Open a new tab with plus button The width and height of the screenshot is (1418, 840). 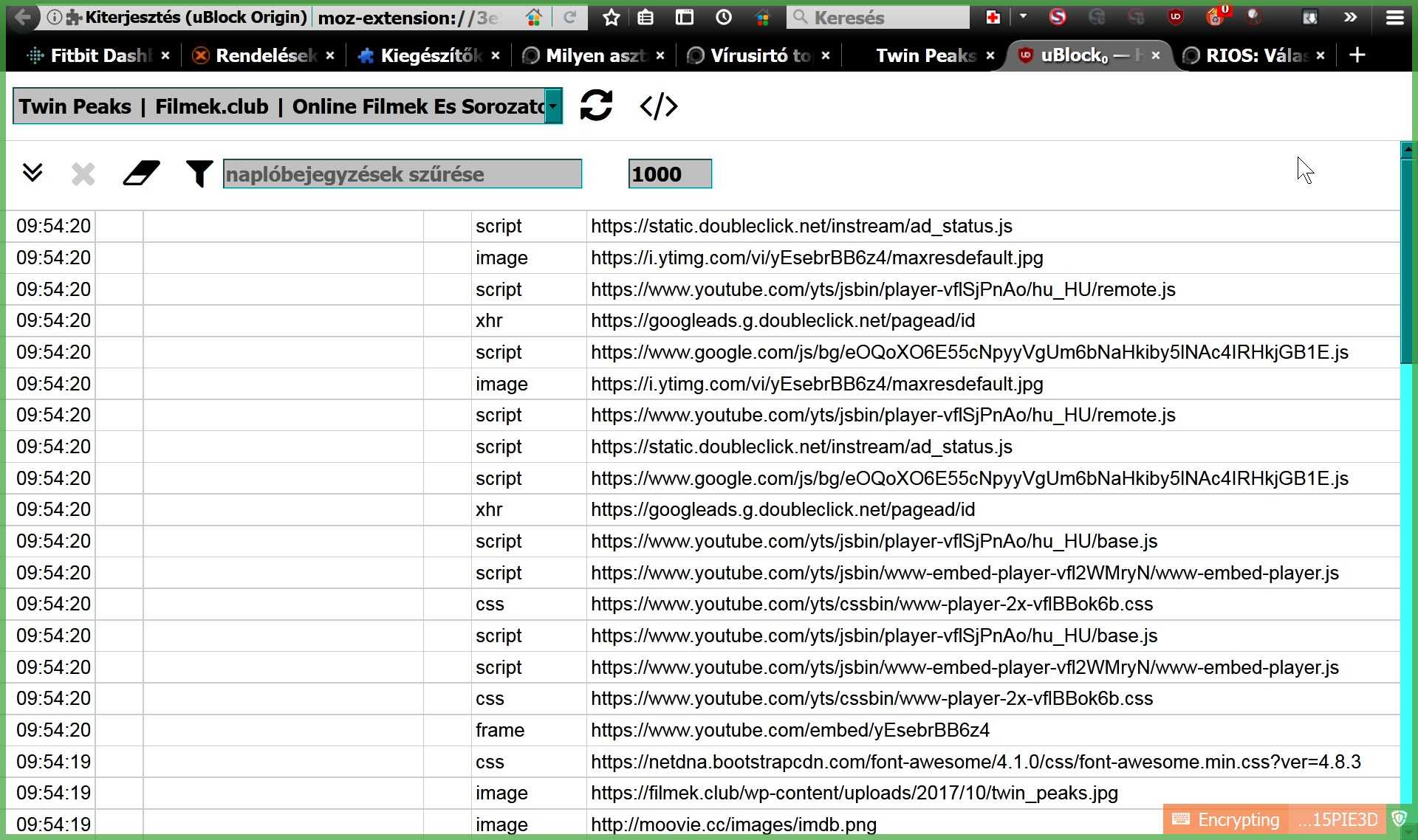[x=1357, y=55]
